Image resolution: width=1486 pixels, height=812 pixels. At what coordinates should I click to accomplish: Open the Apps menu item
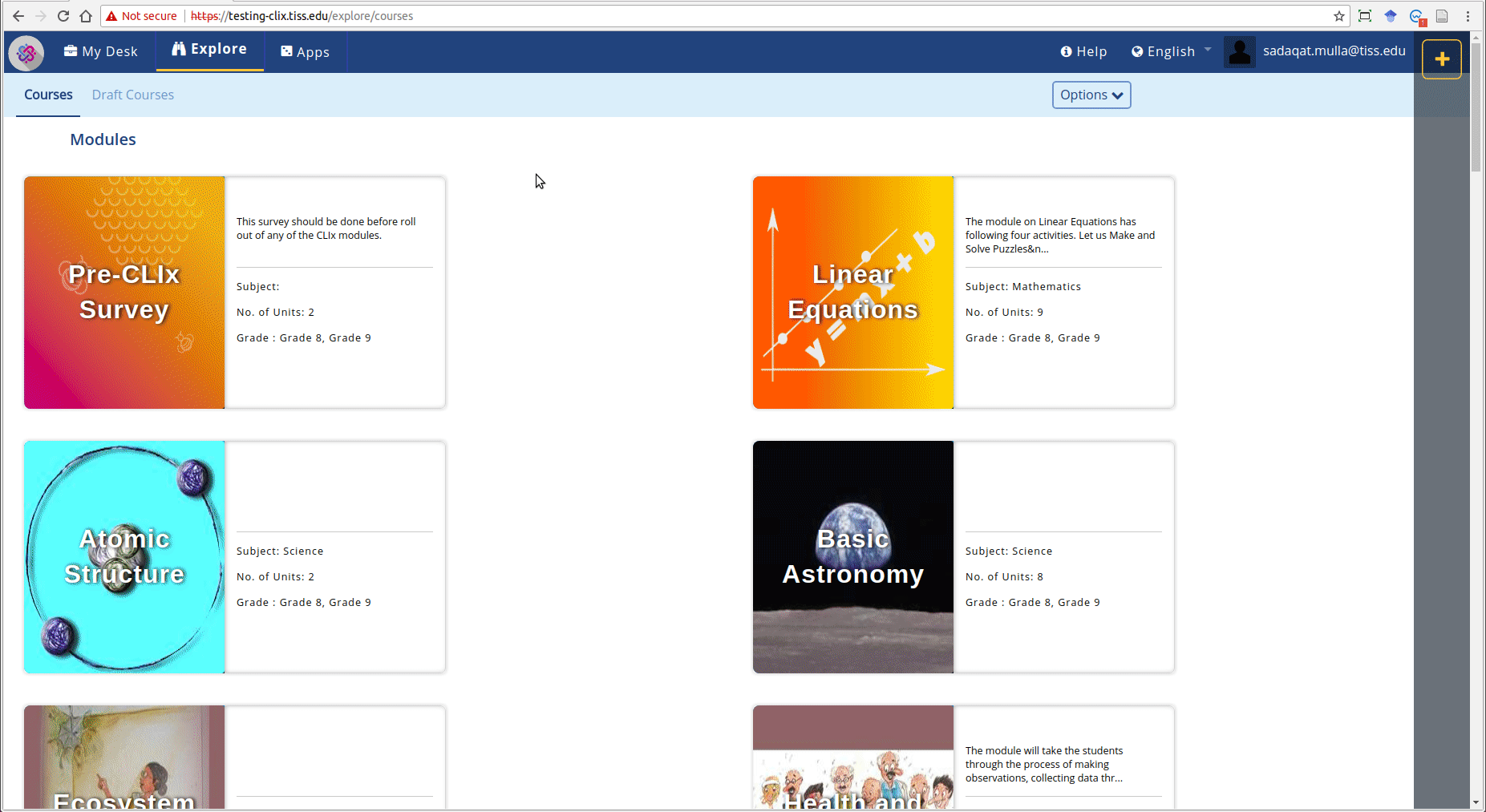pyautogui.click(x=305, y=52)
